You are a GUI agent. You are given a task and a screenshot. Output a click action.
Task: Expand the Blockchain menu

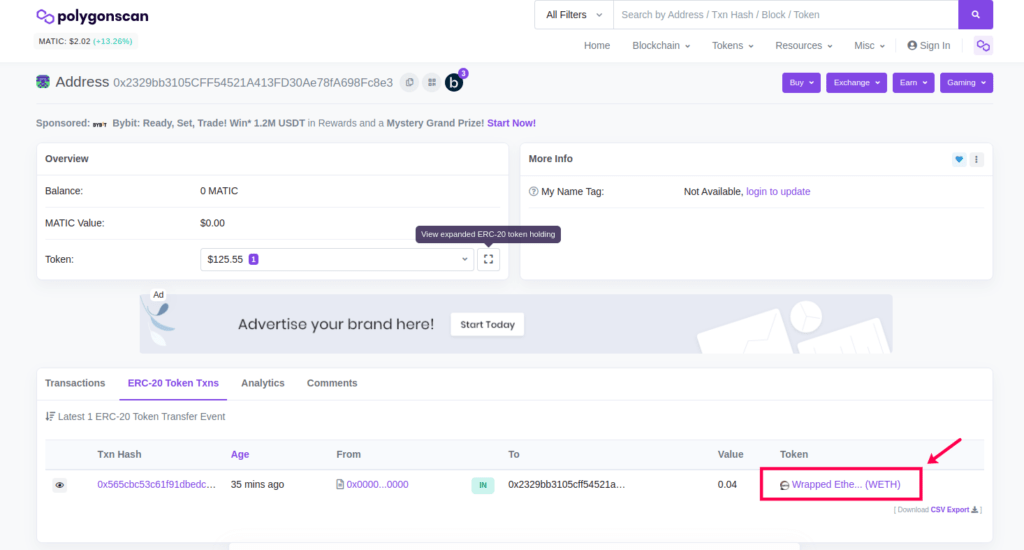661,46
